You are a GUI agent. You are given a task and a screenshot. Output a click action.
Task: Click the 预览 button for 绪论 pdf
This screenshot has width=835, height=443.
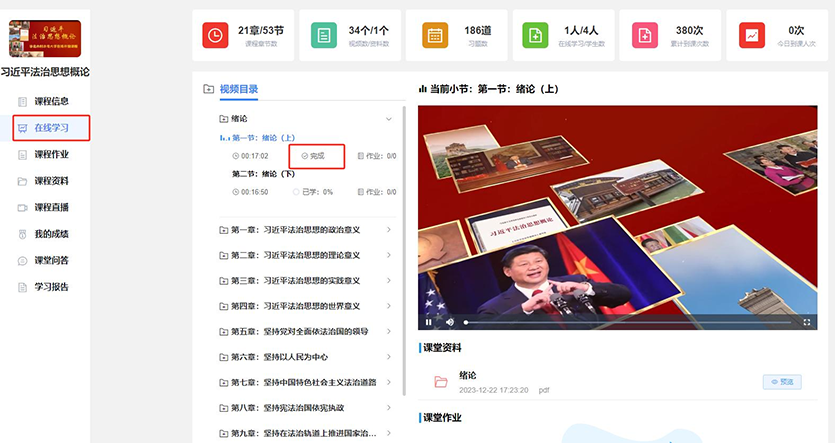782,382
